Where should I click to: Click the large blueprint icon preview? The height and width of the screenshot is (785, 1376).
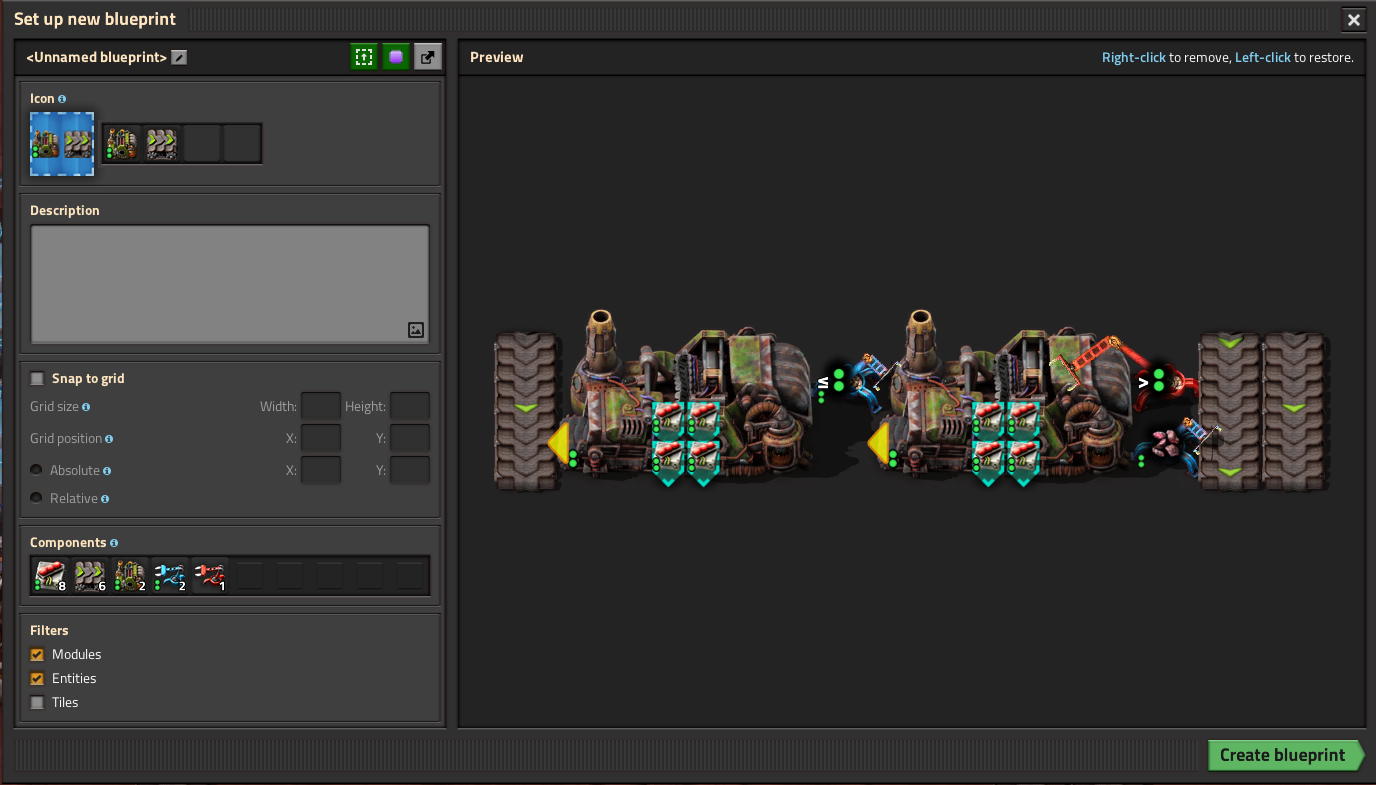[62, 144]
